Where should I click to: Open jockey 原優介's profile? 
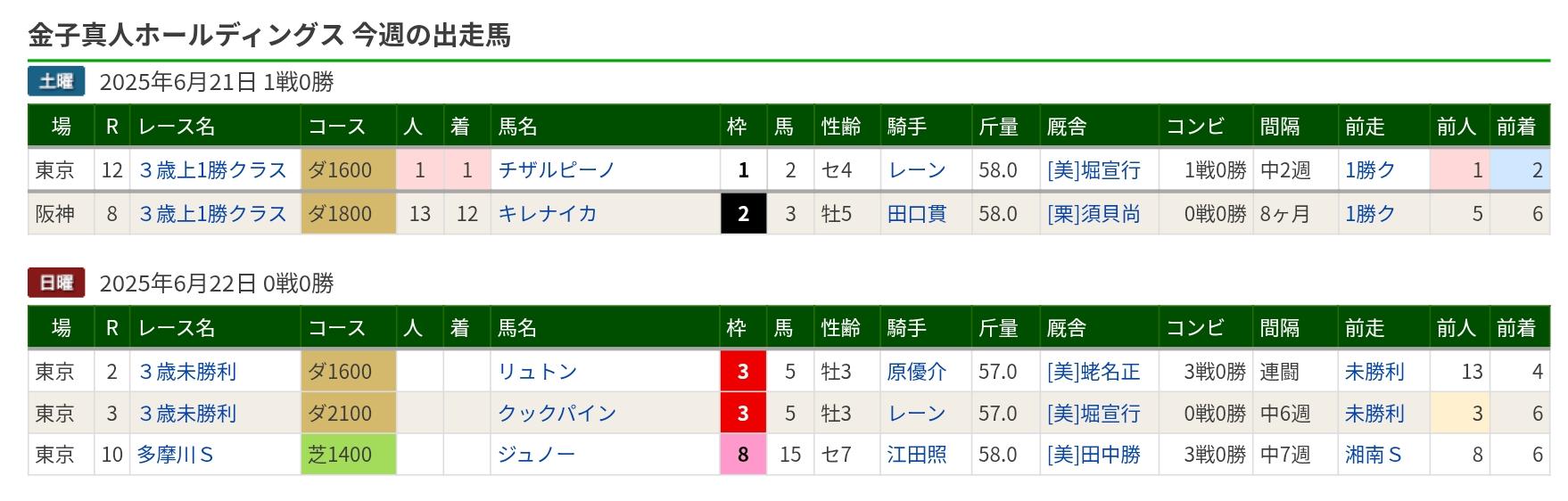coord(916,372)
